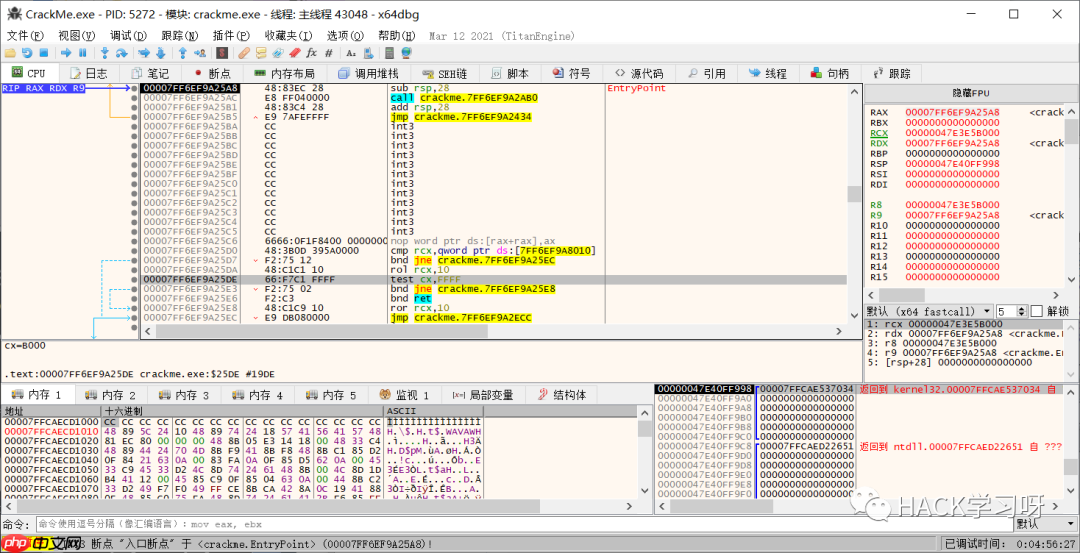Open the 调试(D) menu

pos(127,35)
